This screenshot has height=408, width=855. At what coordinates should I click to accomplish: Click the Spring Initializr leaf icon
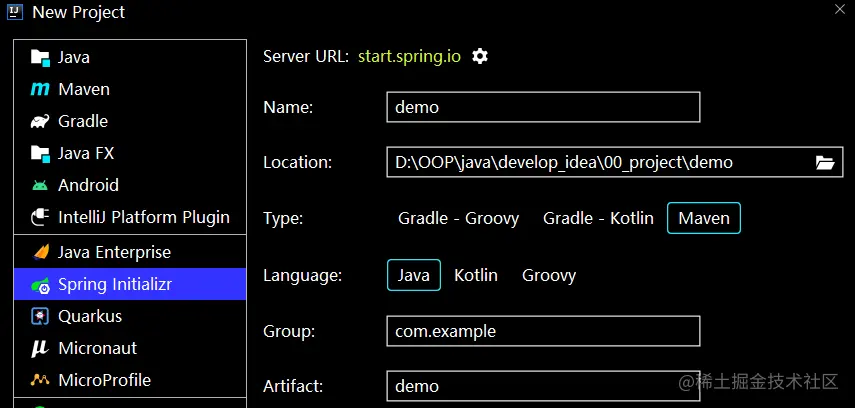pos(41,285)
